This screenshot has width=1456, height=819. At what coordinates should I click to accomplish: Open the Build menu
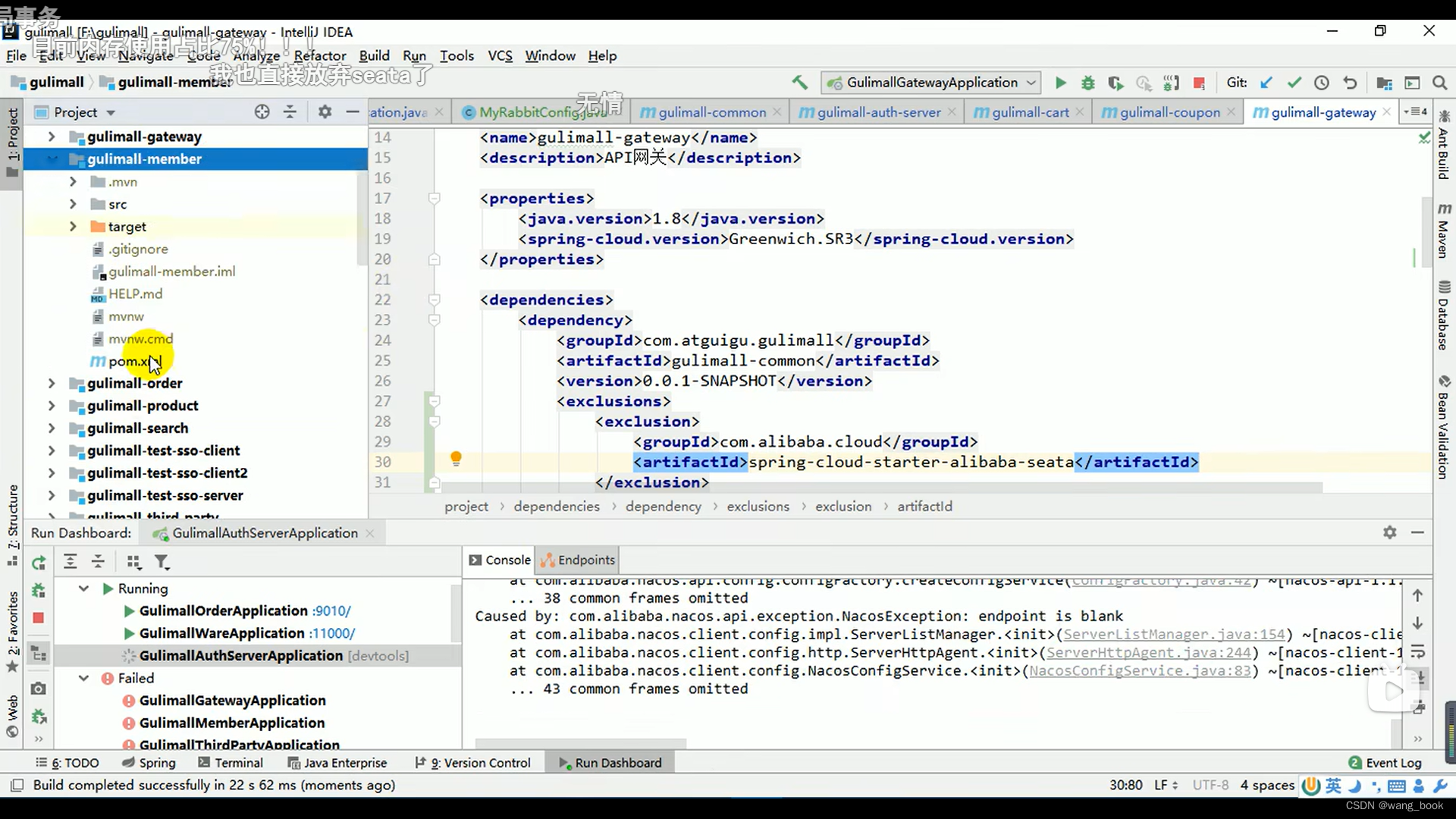(x=374, y=55)
